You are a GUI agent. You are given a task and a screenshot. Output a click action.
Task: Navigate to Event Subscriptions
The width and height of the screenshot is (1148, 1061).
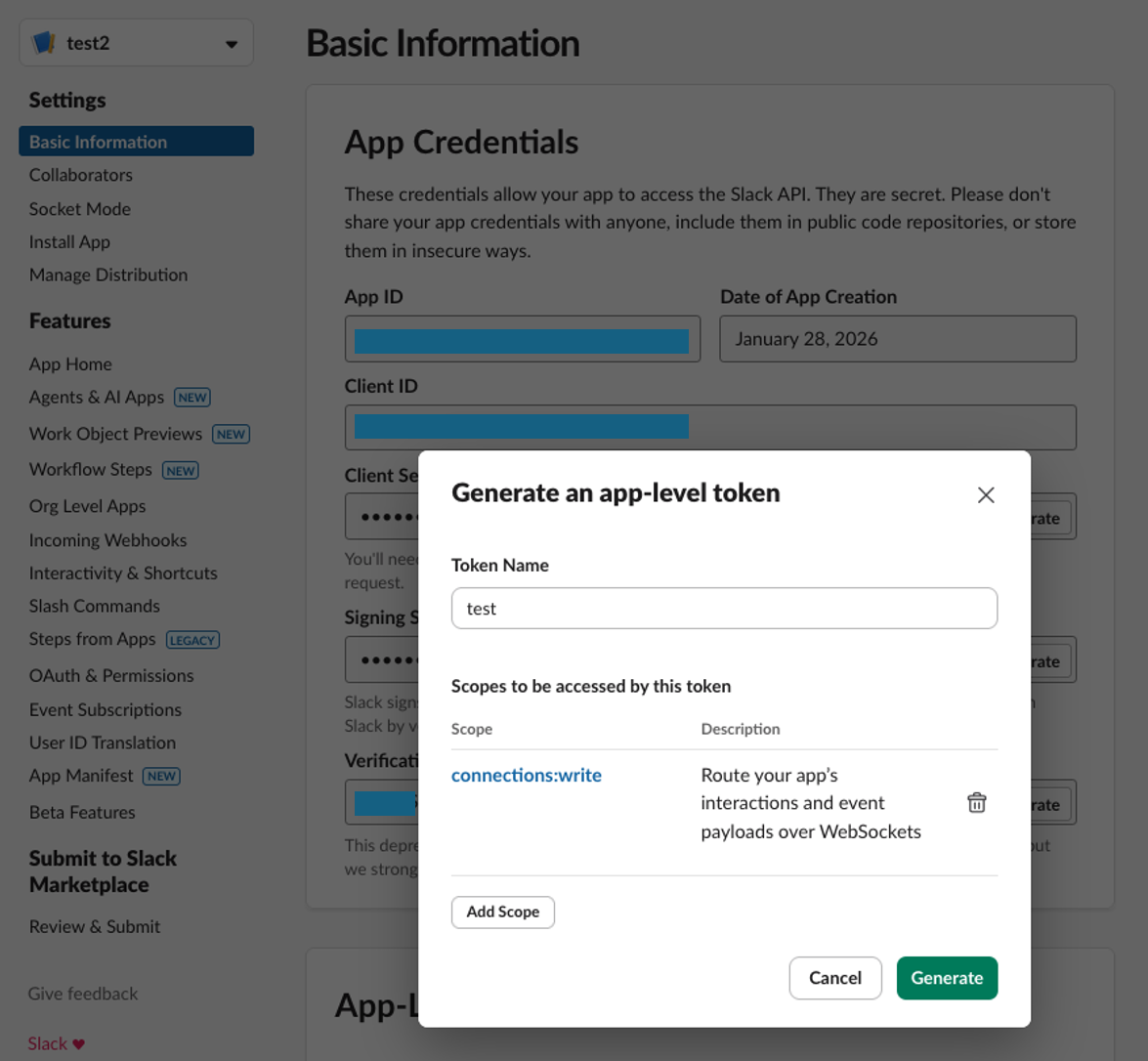106,709
